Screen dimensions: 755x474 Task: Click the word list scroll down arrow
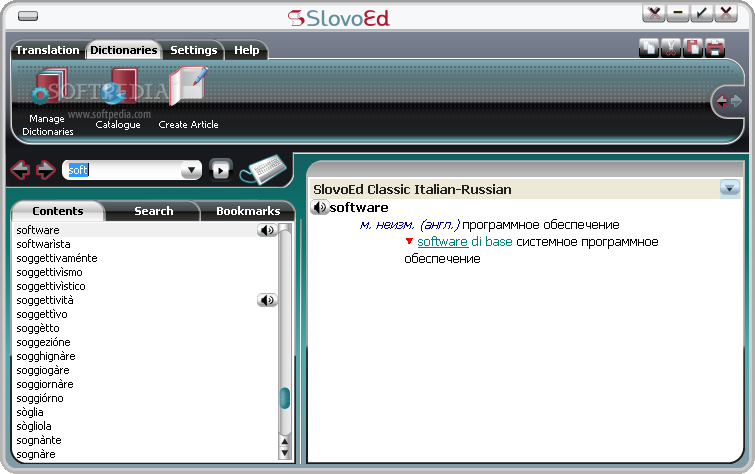click(285, 453)
